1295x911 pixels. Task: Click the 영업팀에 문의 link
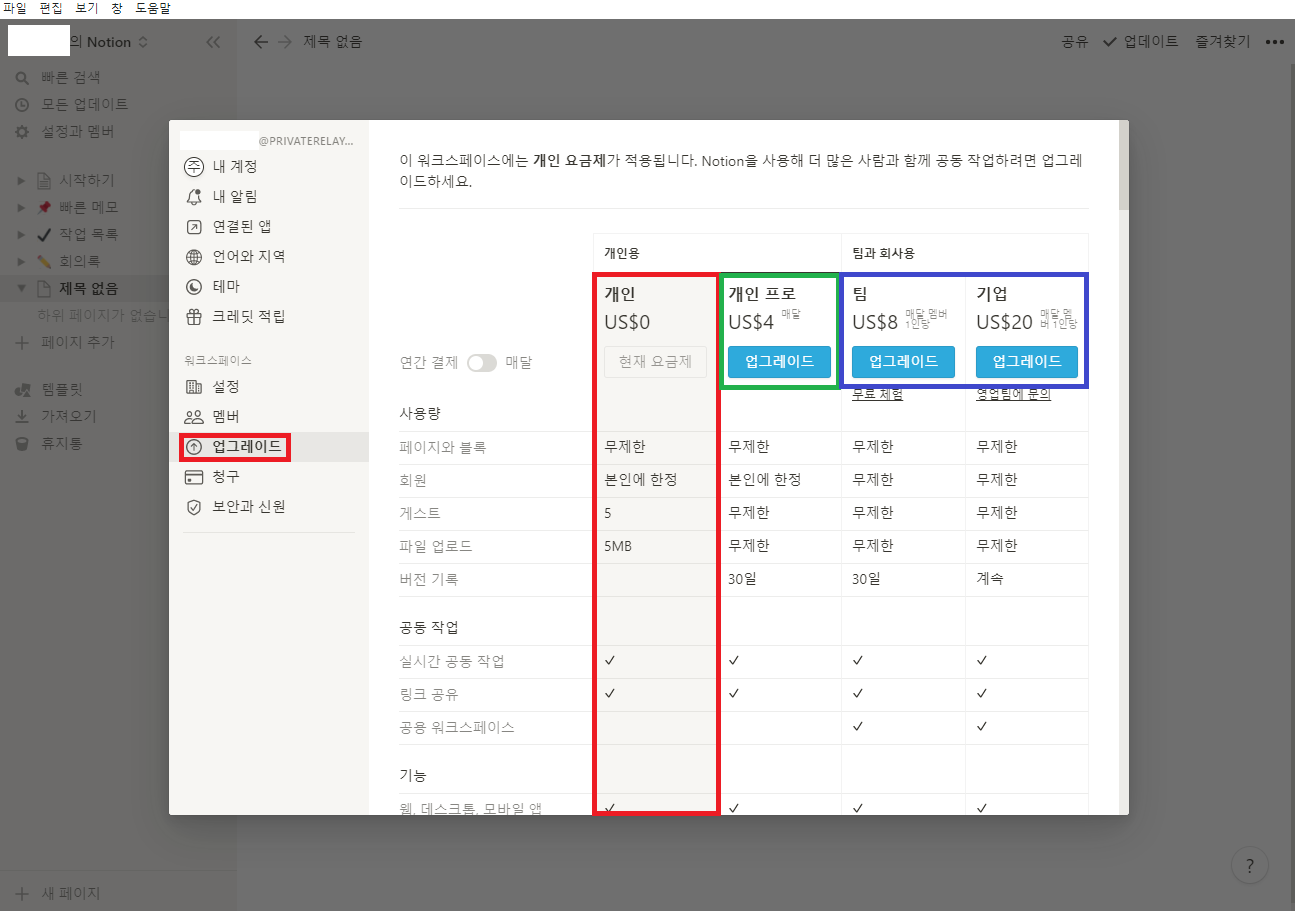[1014, 395]
